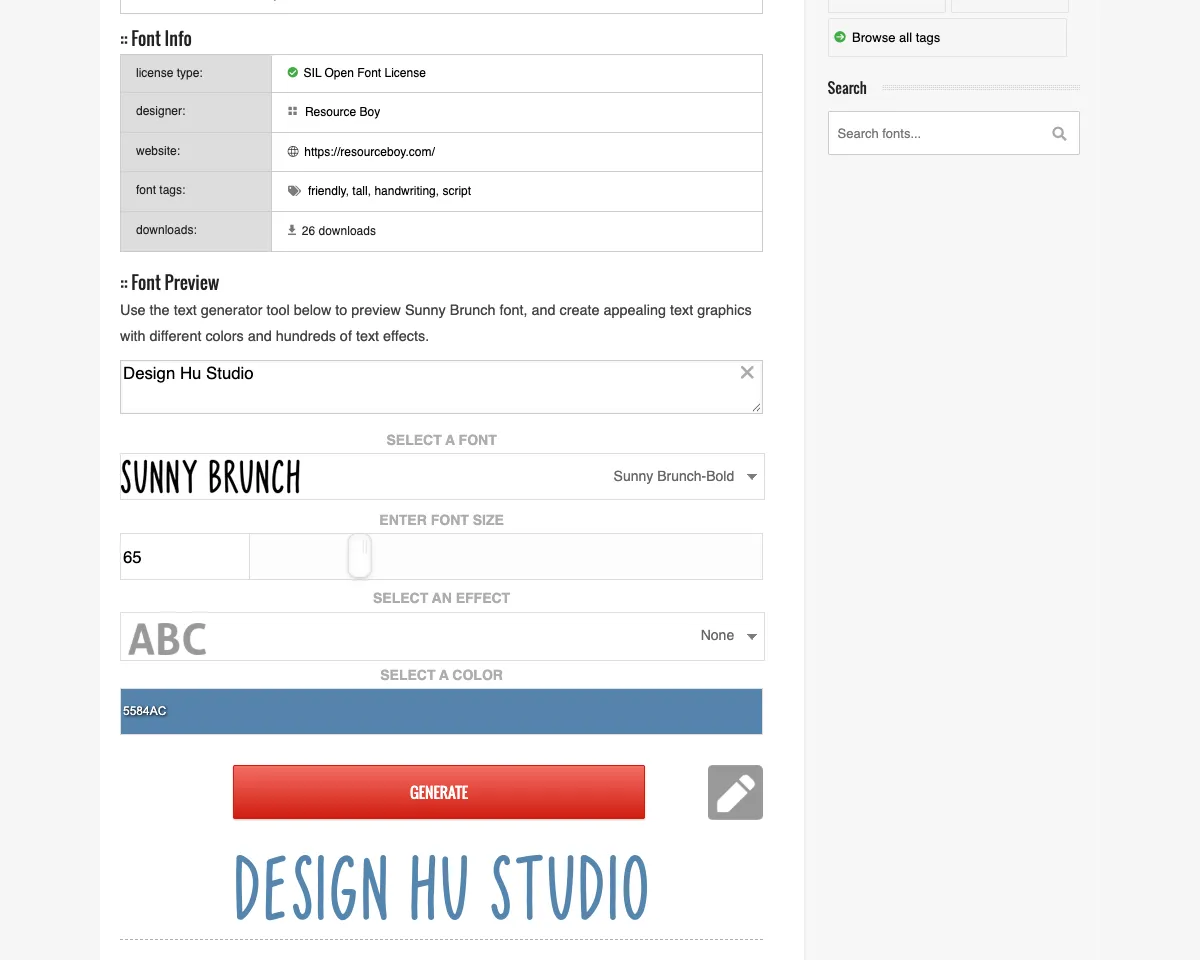Image resolution: width=1200 pixels, height=960 pixels.
Task: Click the Browse all tags button
Action: [x=947, y=38]
